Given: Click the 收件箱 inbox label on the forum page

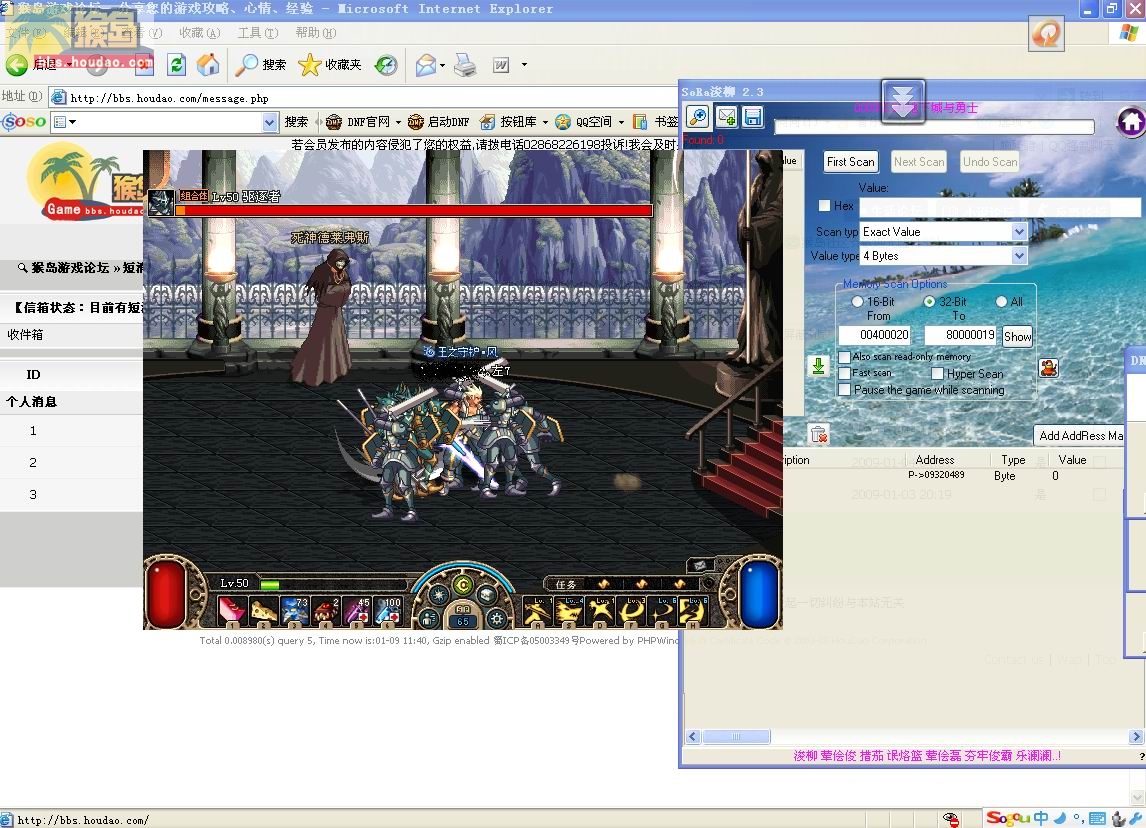Looking at the screenshot, I should [x=25, y=335].
